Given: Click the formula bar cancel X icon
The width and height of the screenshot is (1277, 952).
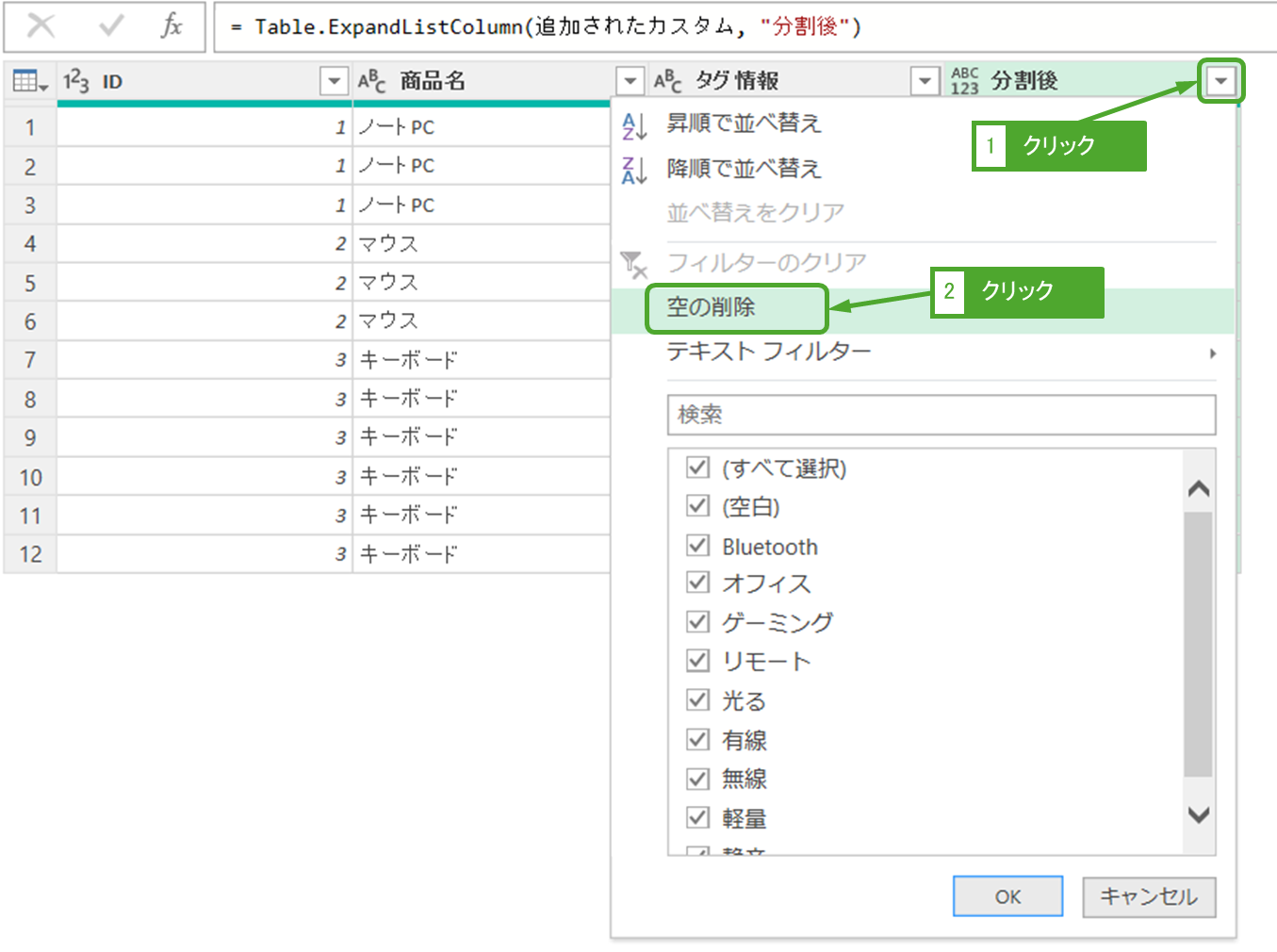Looking at the screenshot, I should (x=41, y=25).
